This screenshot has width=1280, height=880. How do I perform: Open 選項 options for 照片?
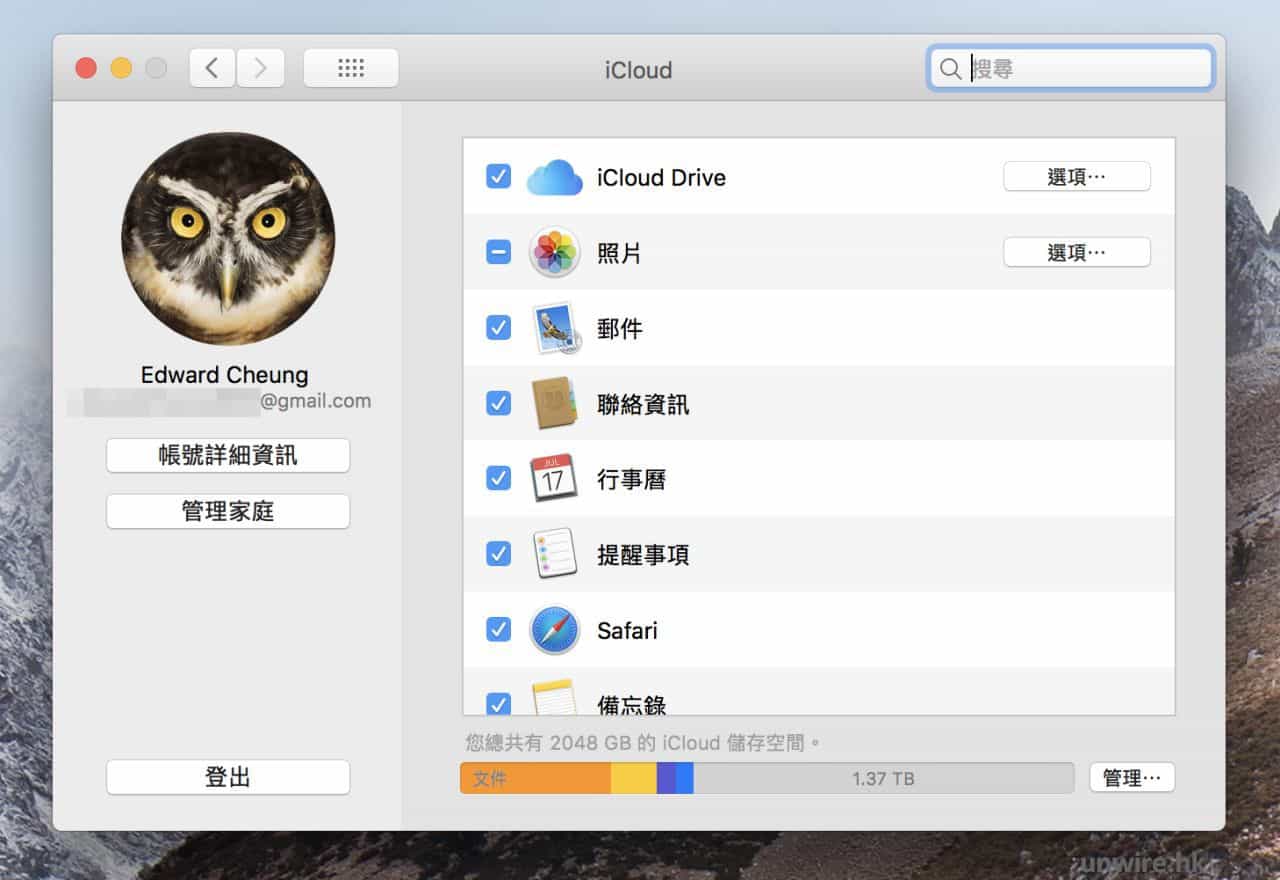1076,253
